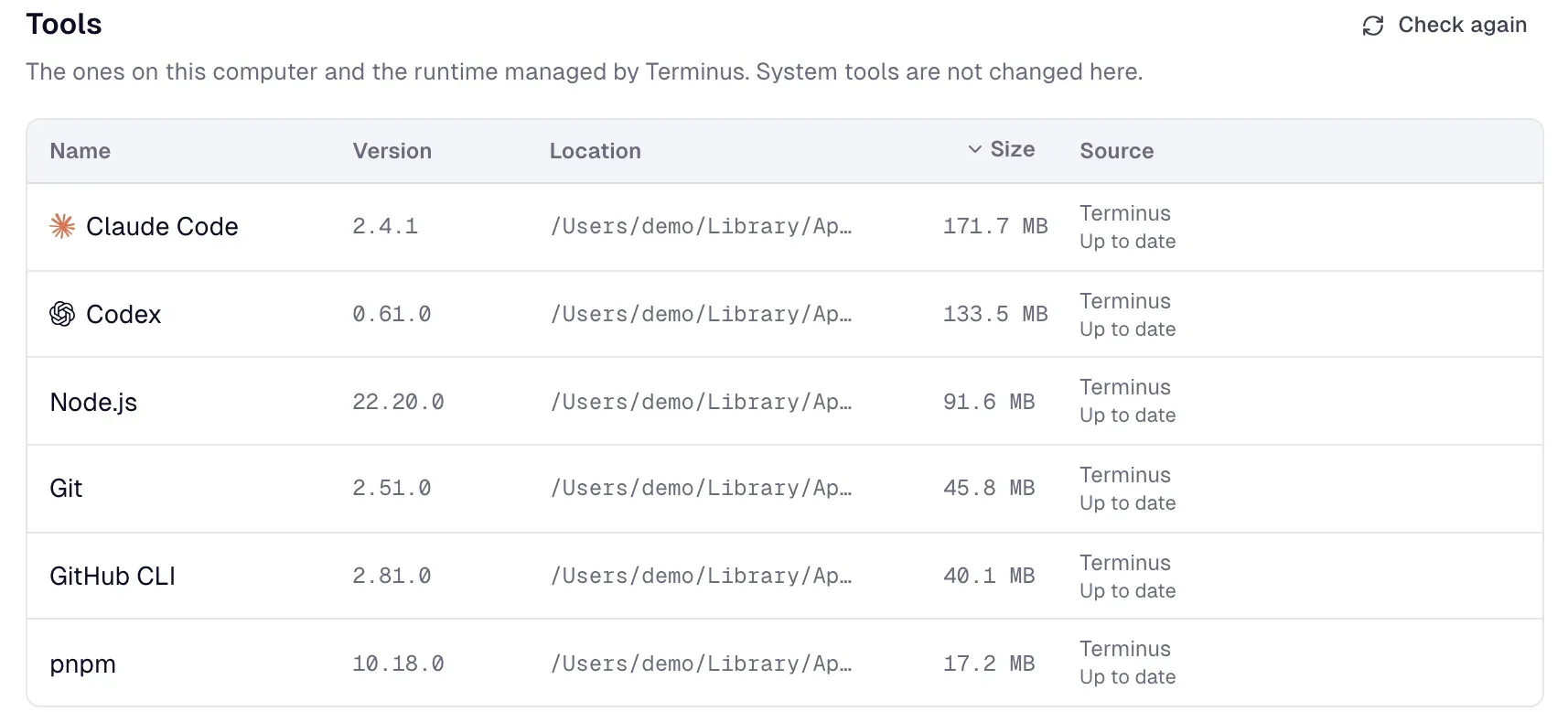1568x712 pixels.
Task: Click the 91.6 MB size value
Action: (x=989, y=402)
